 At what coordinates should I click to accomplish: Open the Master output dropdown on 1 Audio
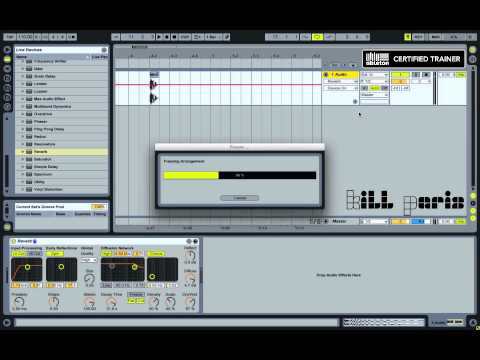[x=374, y=95]
